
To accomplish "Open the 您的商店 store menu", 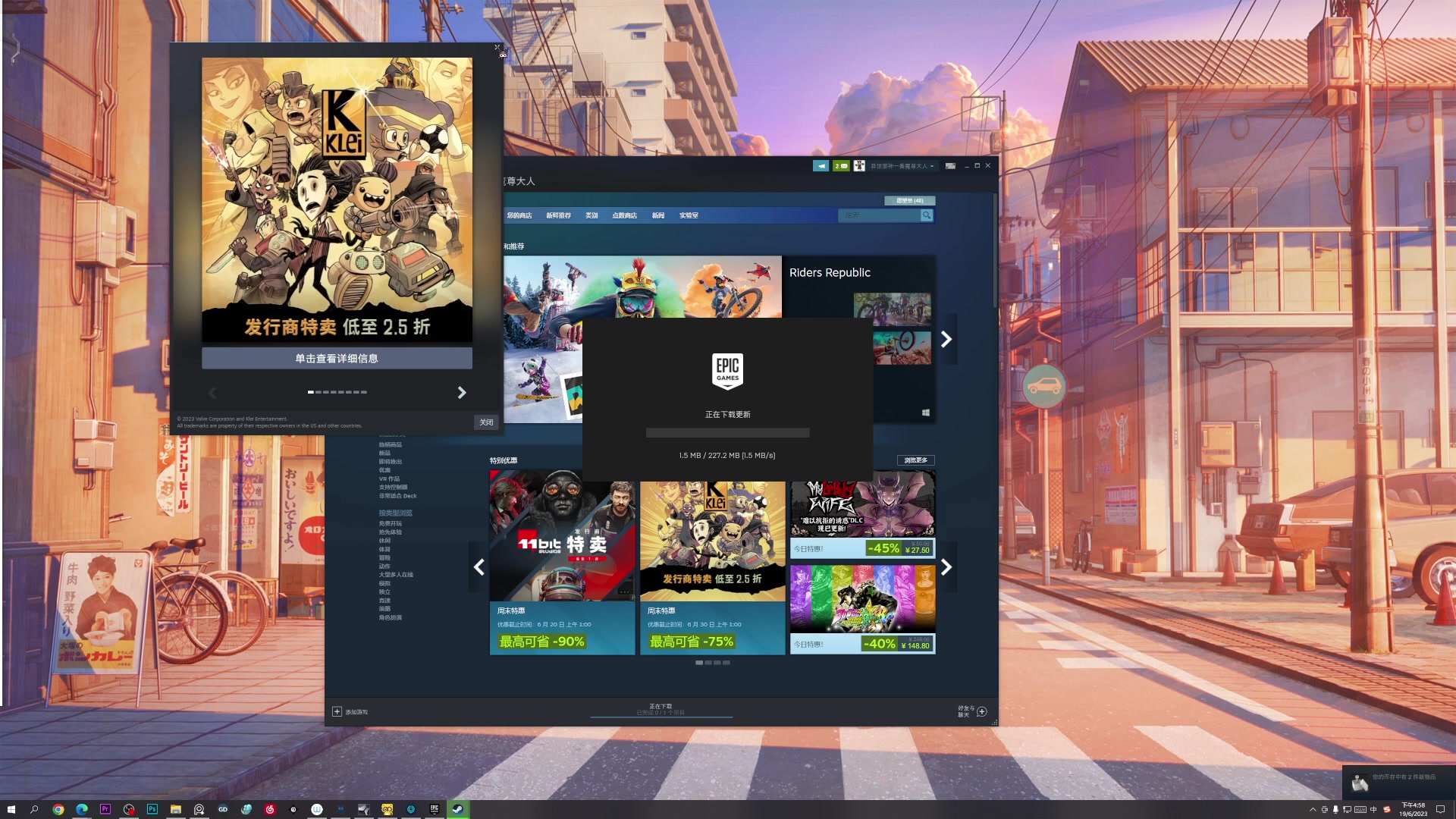I will point(519,215).
